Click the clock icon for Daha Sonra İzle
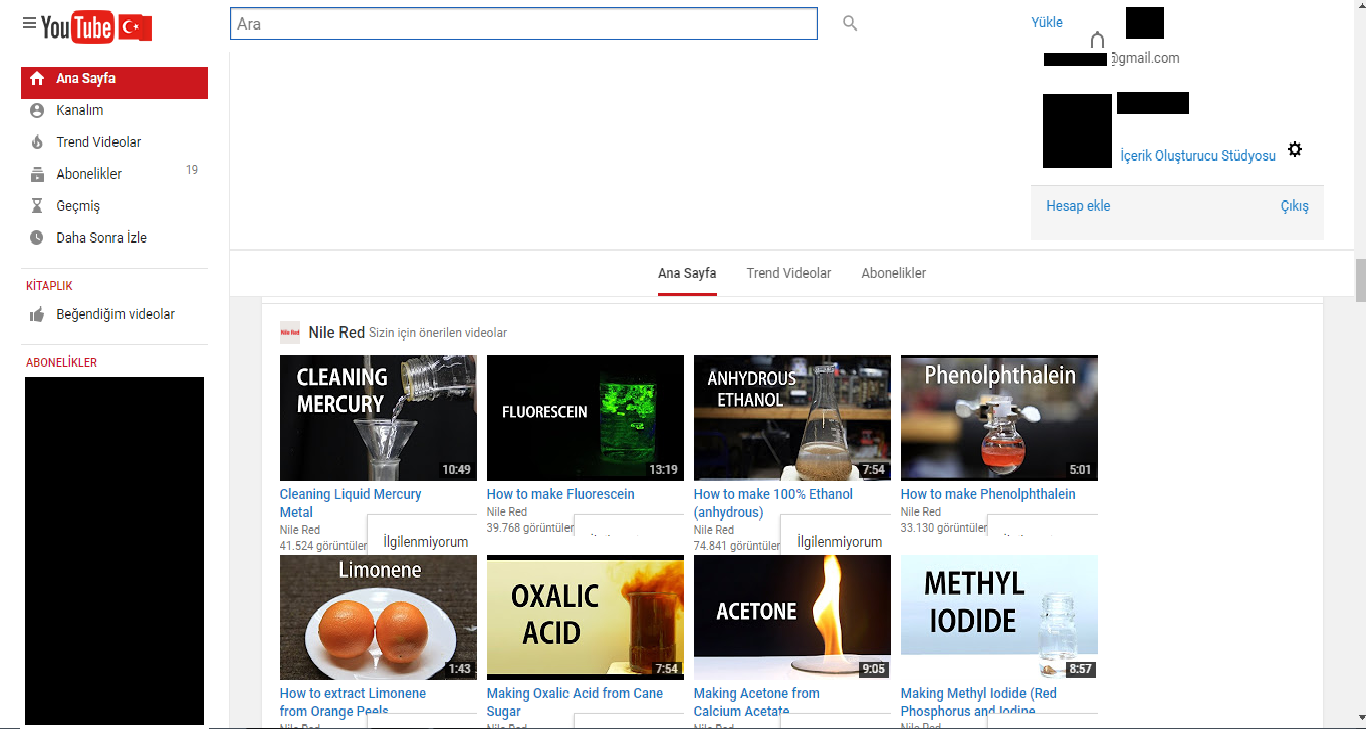The image size is (1366, 729). point(37,238)
